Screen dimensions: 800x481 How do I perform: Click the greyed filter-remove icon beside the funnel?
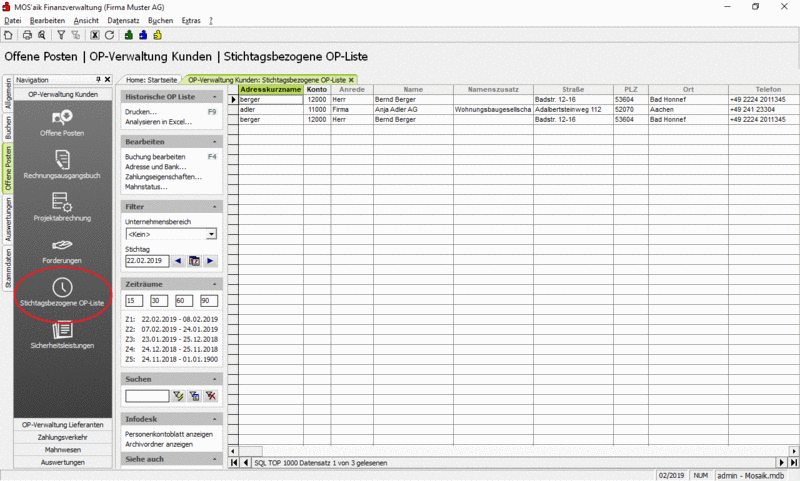point(76,35)
